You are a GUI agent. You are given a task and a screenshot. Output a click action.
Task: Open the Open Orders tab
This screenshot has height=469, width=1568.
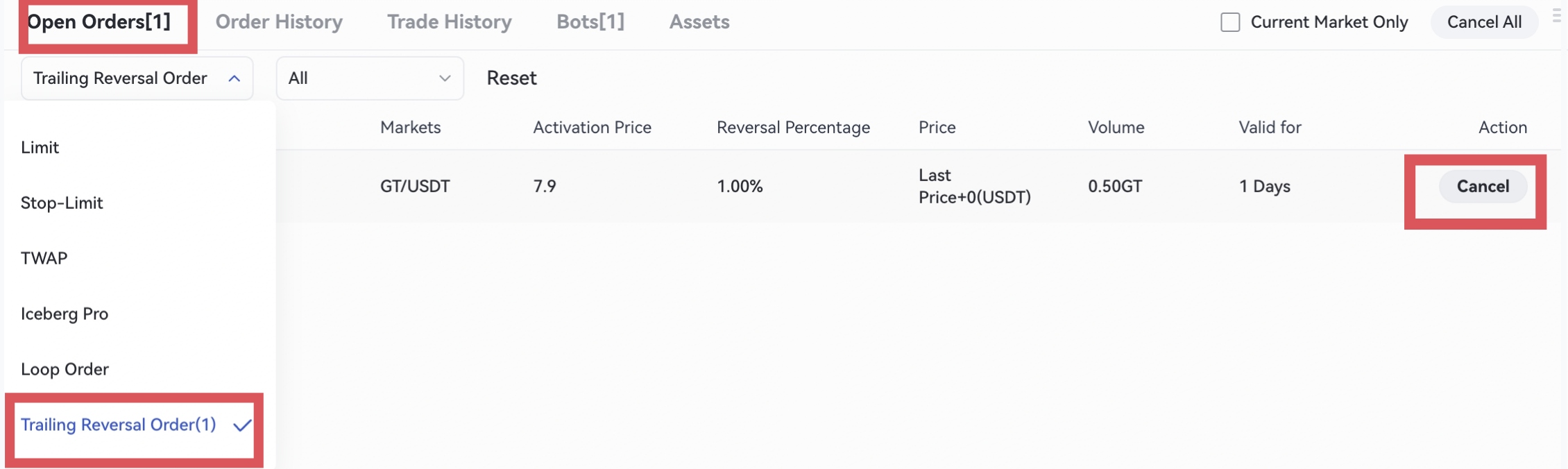point(99,22)
